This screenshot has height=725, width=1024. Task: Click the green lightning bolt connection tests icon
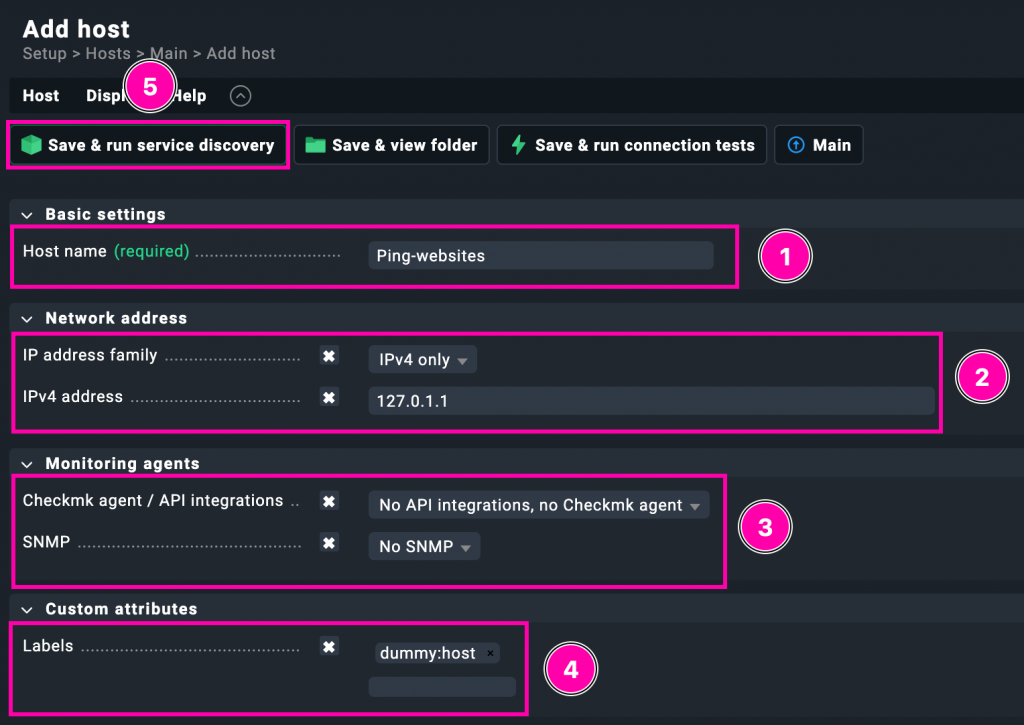(x=518, y=145)
